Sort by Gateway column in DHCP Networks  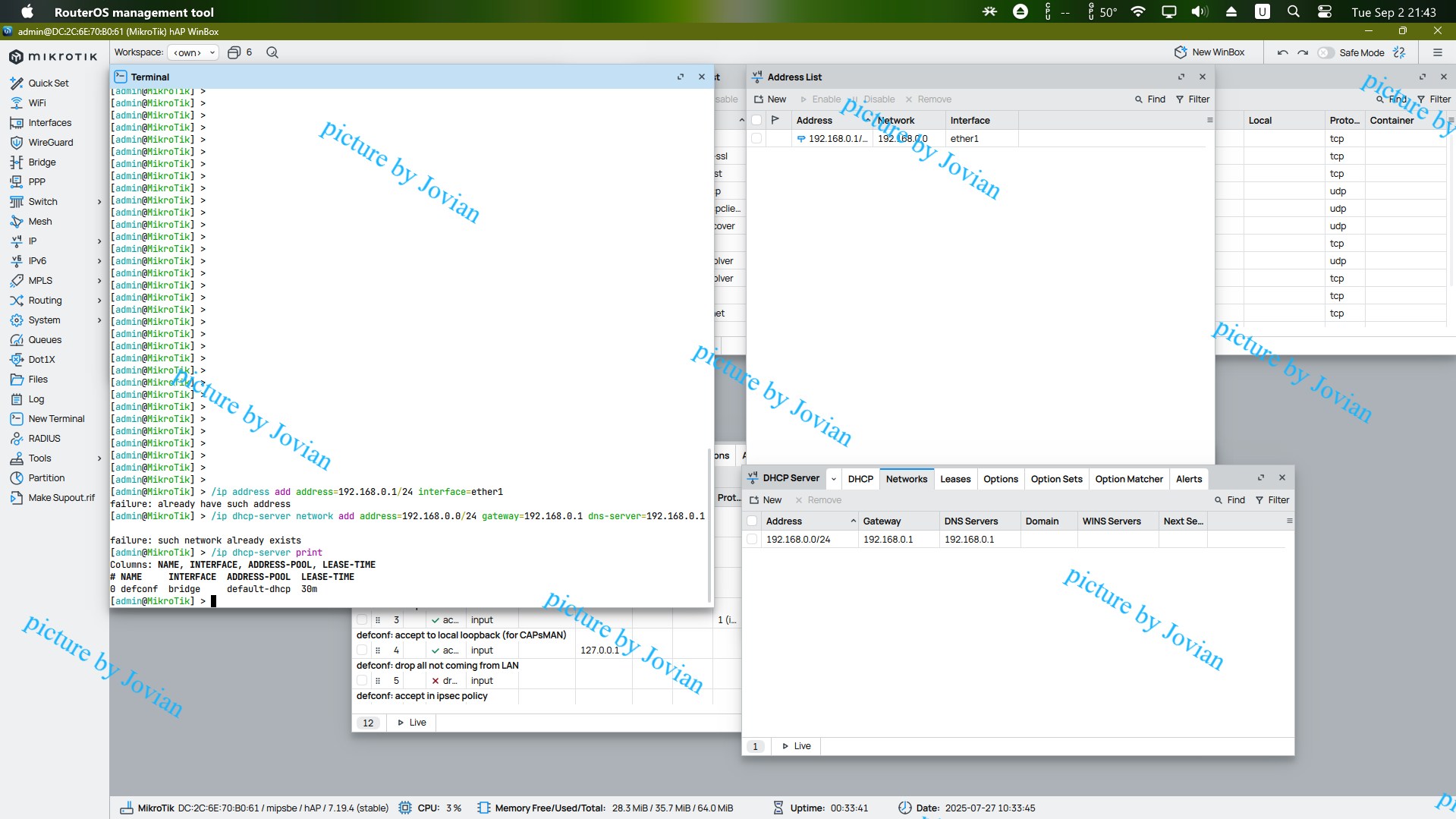[898, 521]
